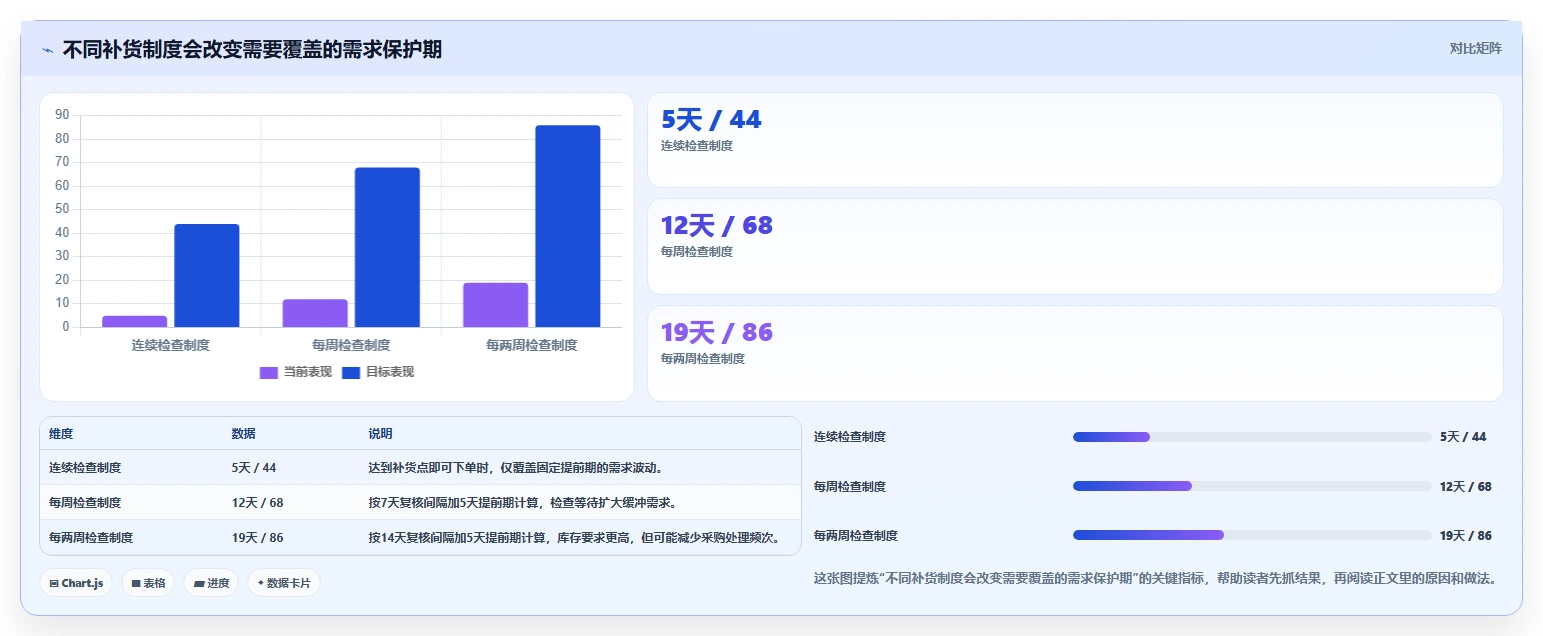1543x636 pixels.
Task: Click the 维度 table column header
Action: click(61, 434)
